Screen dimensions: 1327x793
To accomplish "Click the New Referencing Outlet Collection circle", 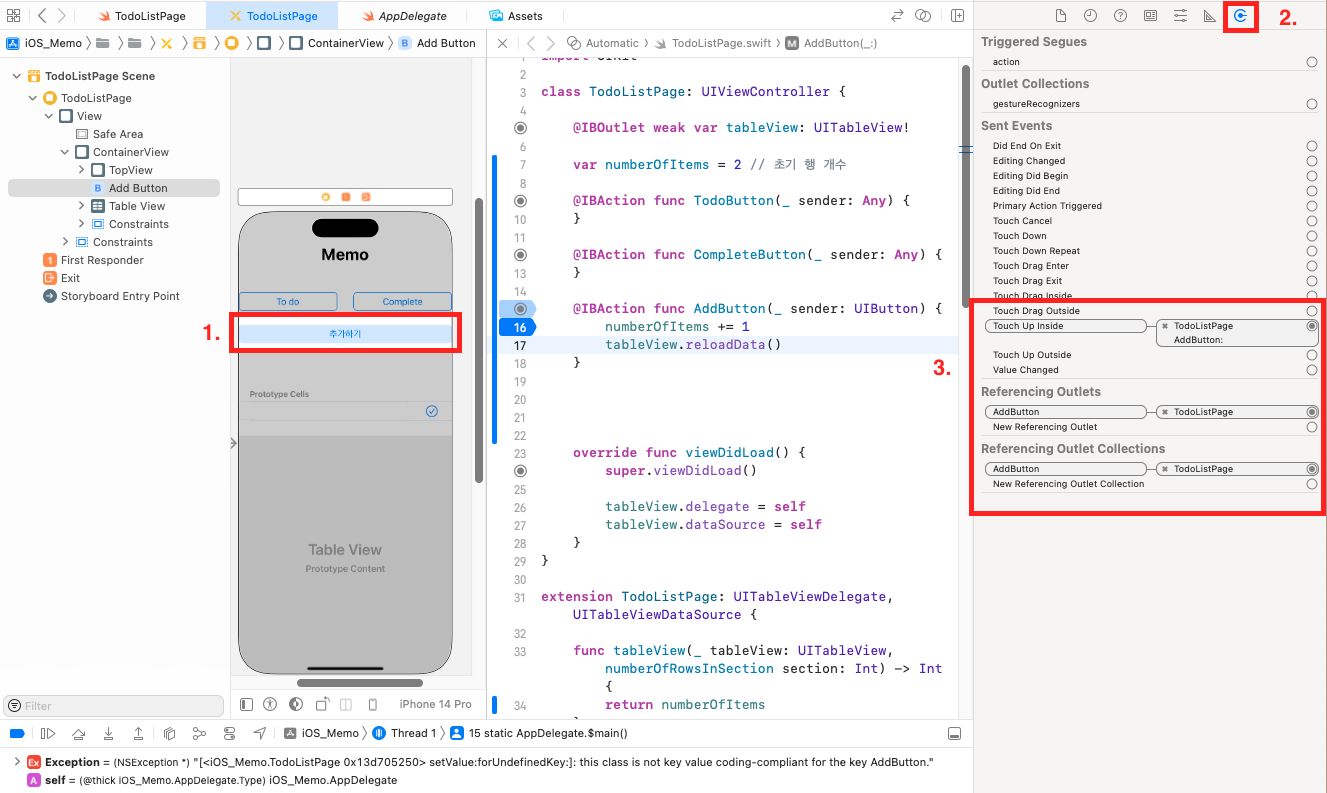I will click(1311, 484).
